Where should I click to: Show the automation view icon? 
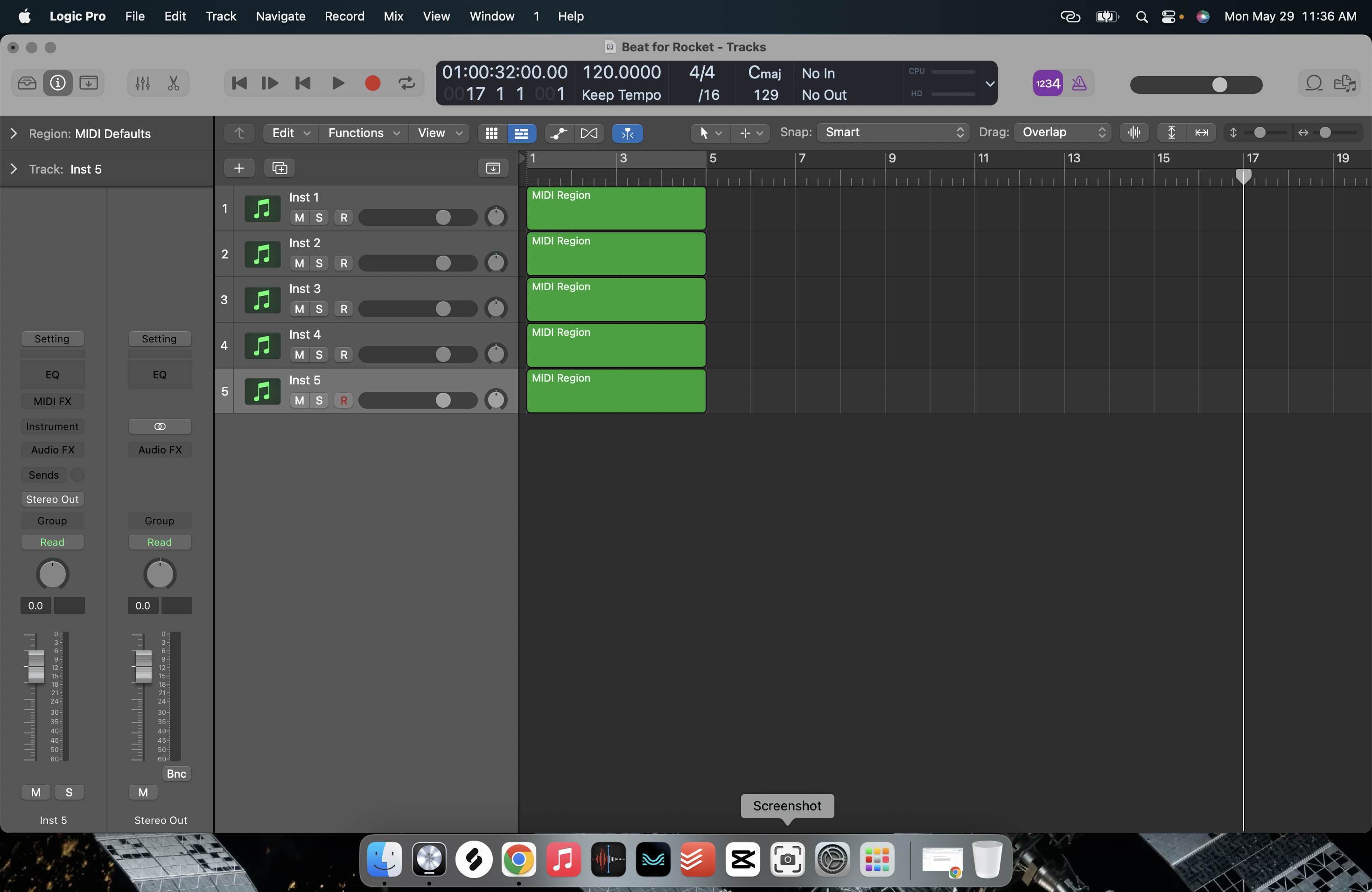click(x=558, y=133)
